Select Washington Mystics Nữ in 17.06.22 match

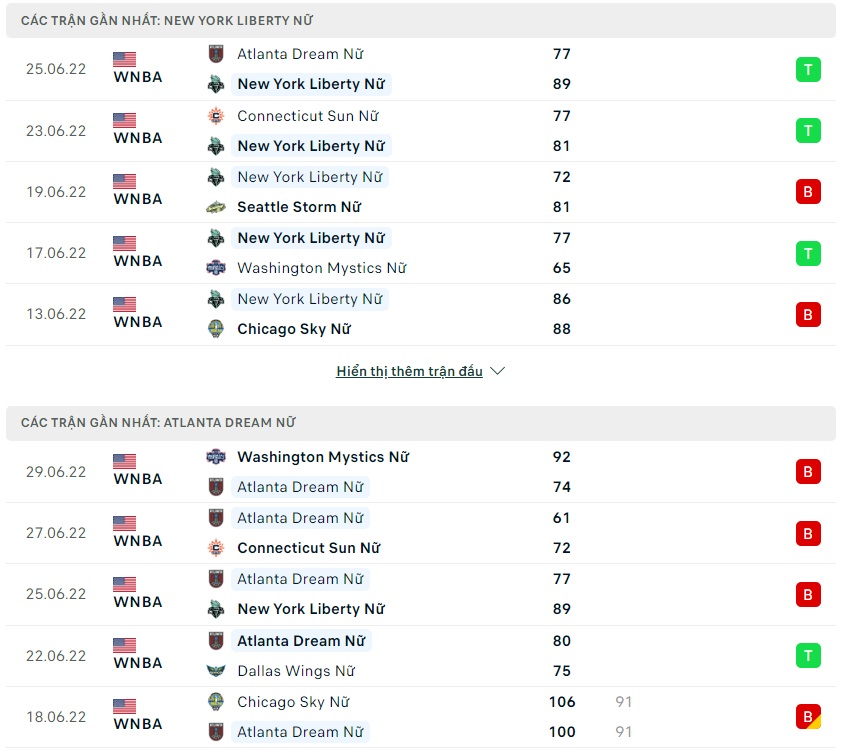click(x=321, y=268)
